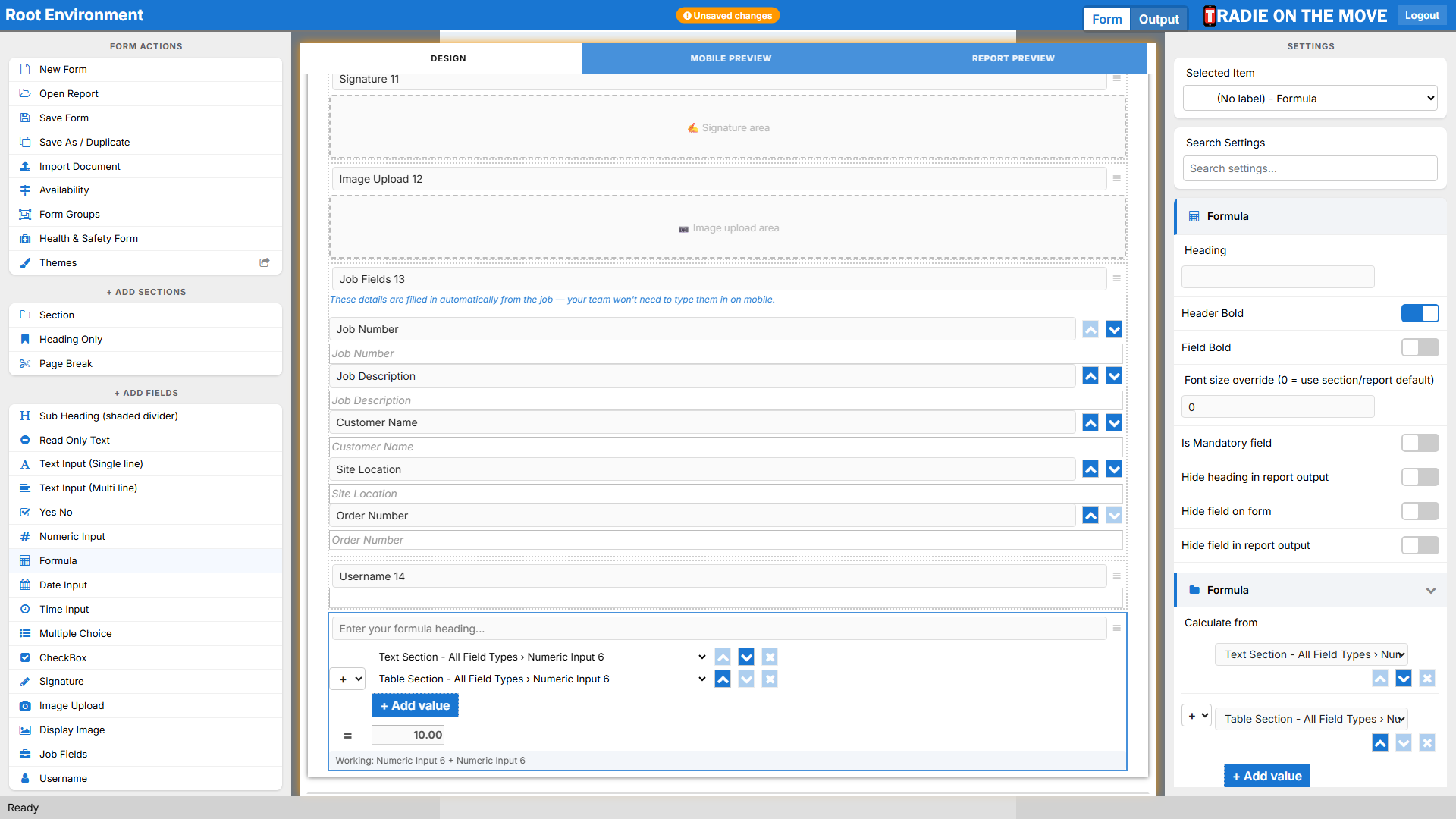Remove Text Section value from formula
This screenshot has width=1456, height=819.
tap(770, 657)
